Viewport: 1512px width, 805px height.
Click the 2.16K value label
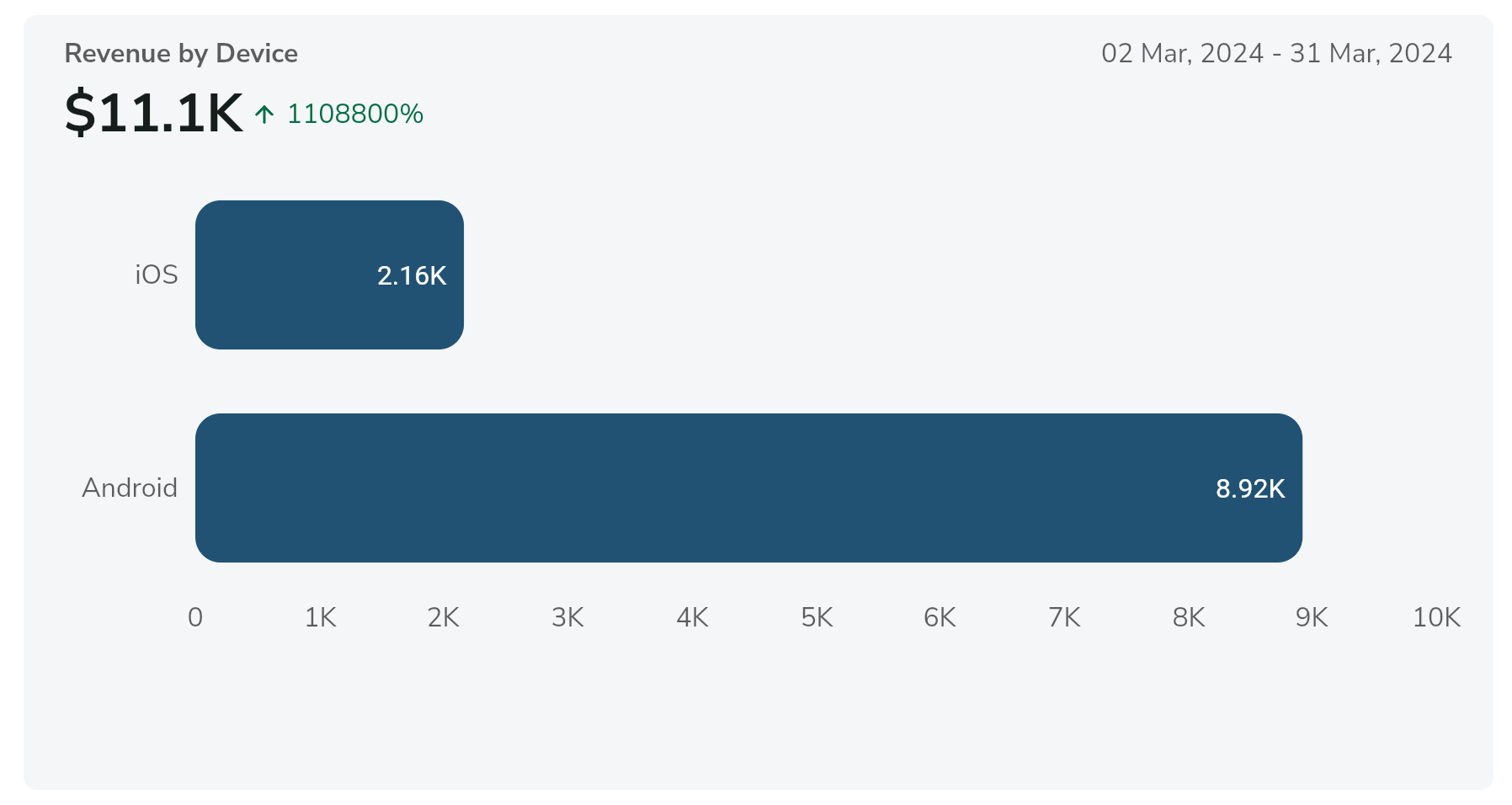(412, 275)
